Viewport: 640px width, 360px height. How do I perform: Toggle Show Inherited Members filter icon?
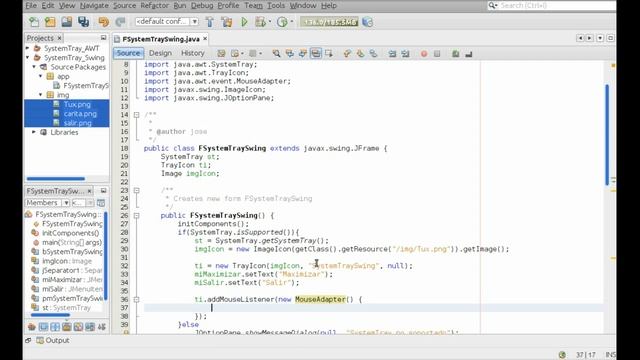pyautogui.click(x=32, y=327)
